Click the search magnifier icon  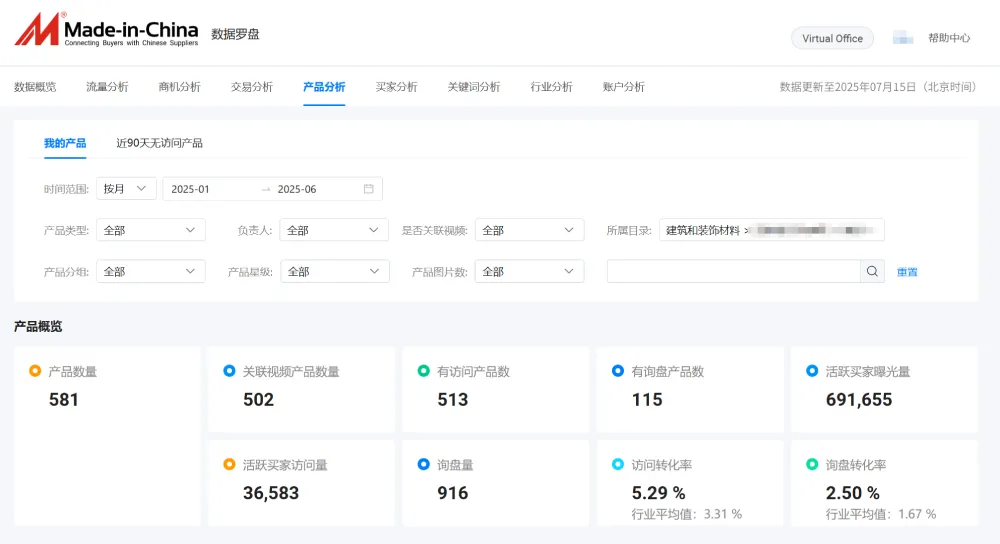[x=872, y=271]
